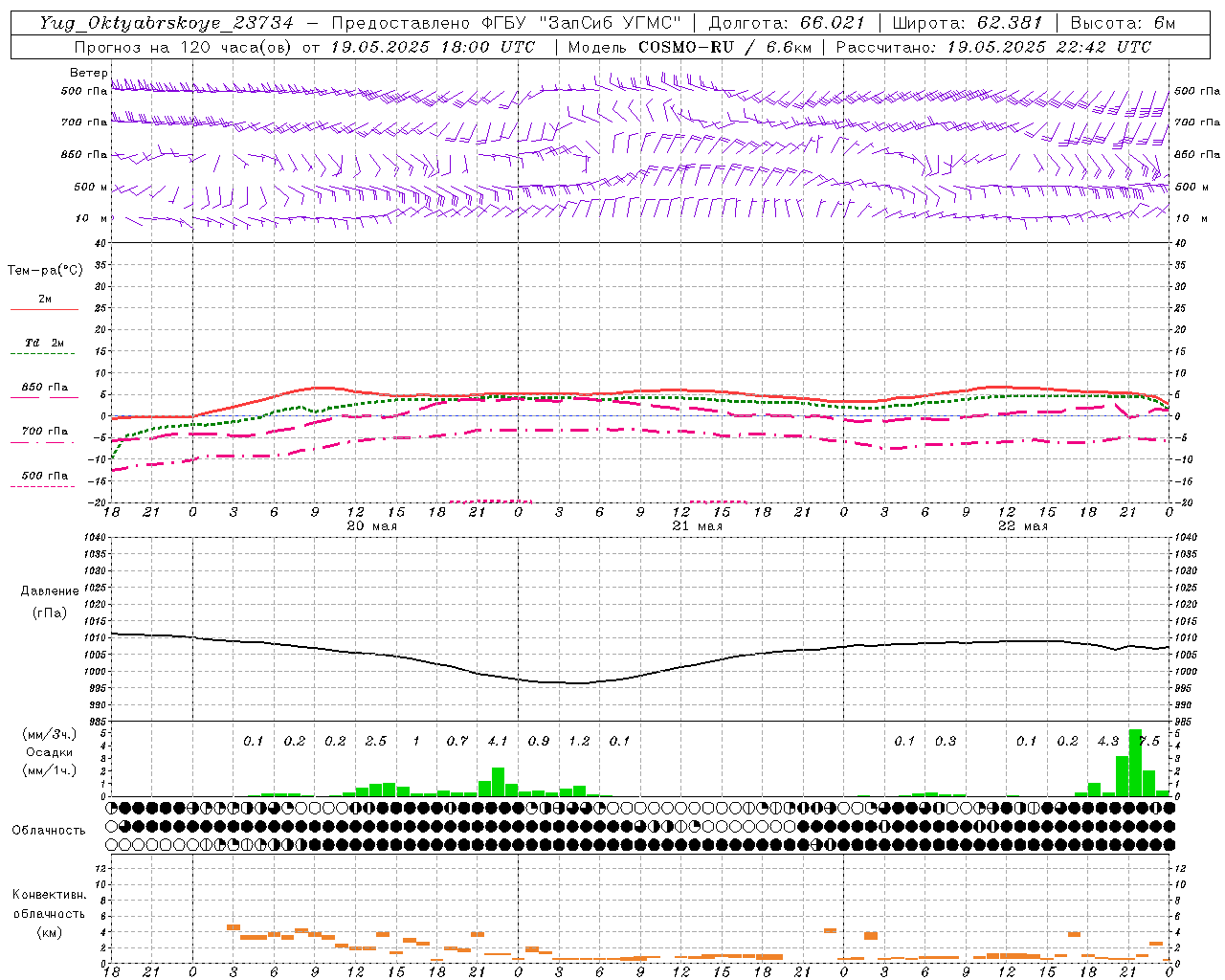
Task: Select the 0.9 precipitation value
Action: (539, 742)
